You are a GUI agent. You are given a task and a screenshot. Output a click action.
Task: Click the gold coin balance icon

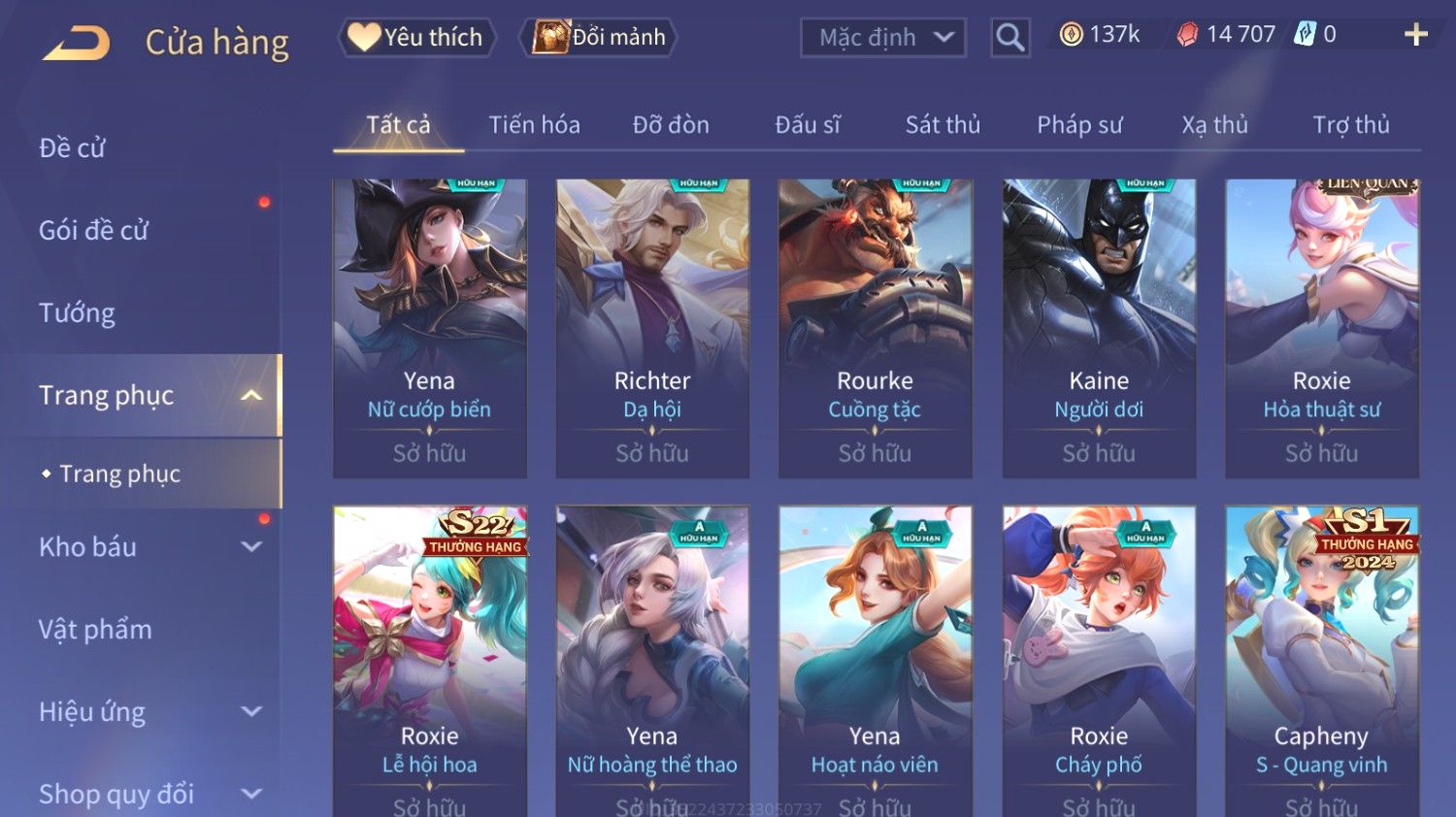point(1071,35)
